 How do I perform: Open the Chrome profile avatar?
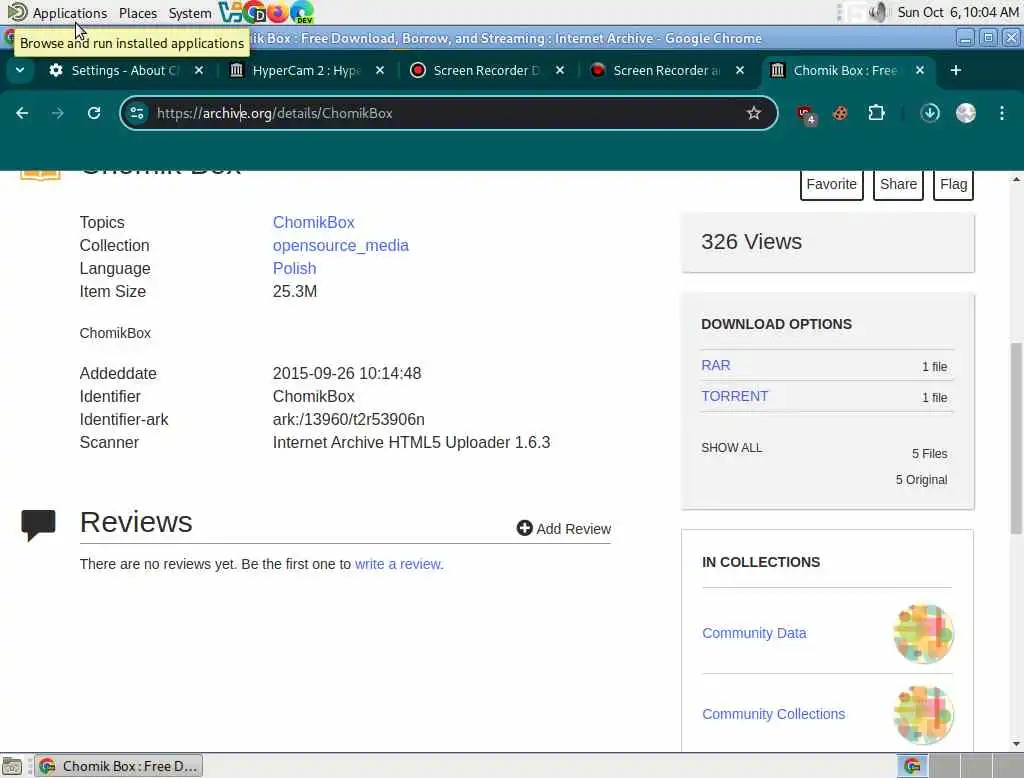[x=966, y=113]
